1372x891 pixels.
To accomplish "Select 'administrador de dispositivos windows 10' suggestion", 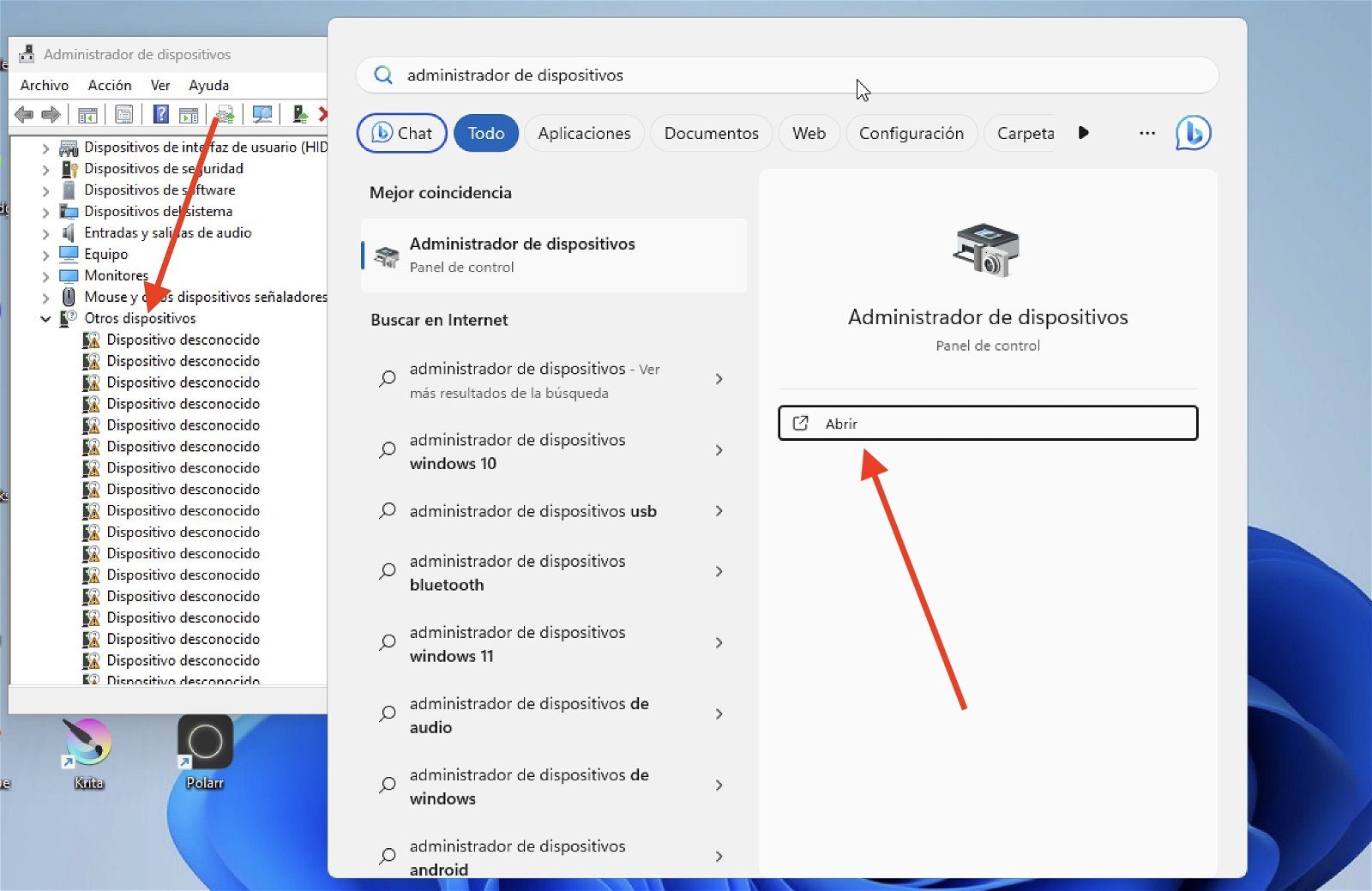I will [554, 451].
